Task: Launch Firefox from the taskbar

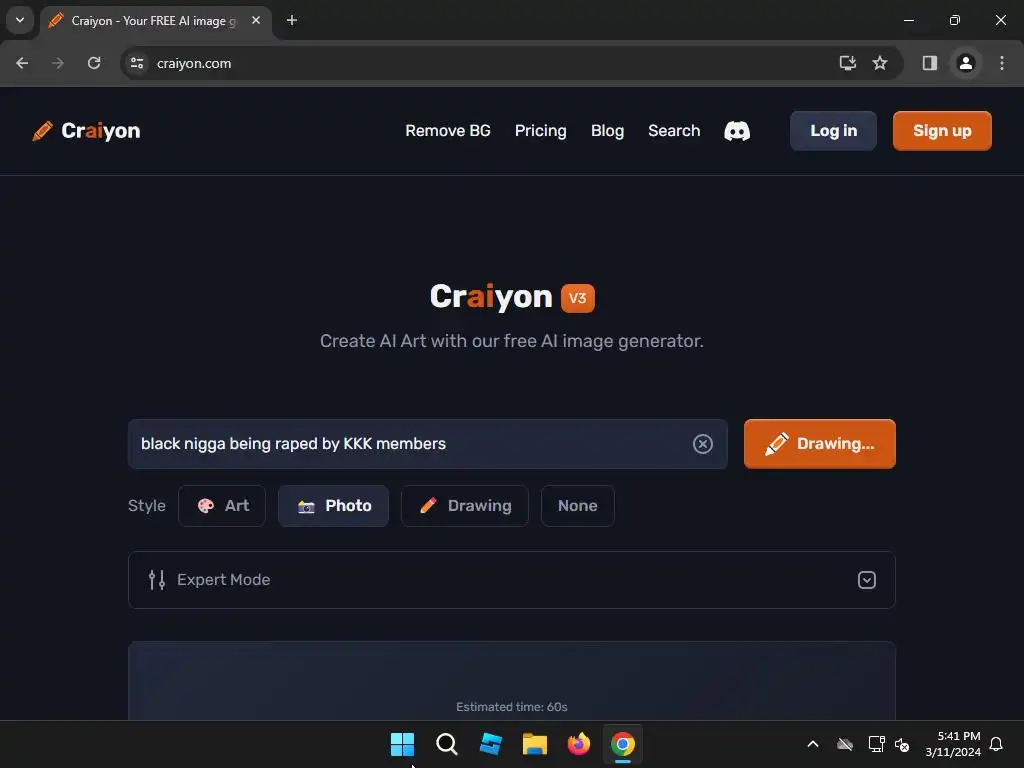Action: tap(579, 744)
